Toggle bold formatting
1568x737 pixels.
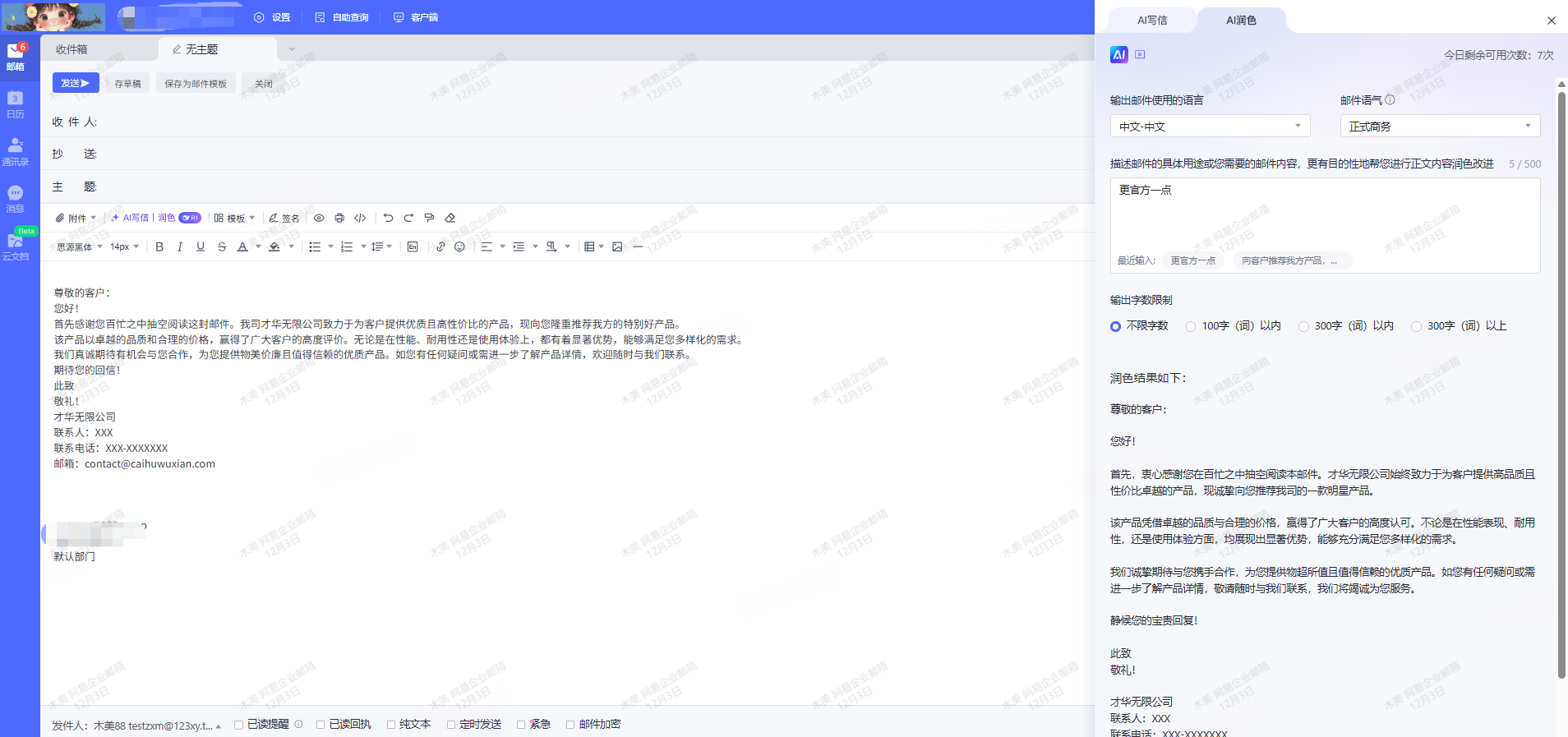[159, 246]
